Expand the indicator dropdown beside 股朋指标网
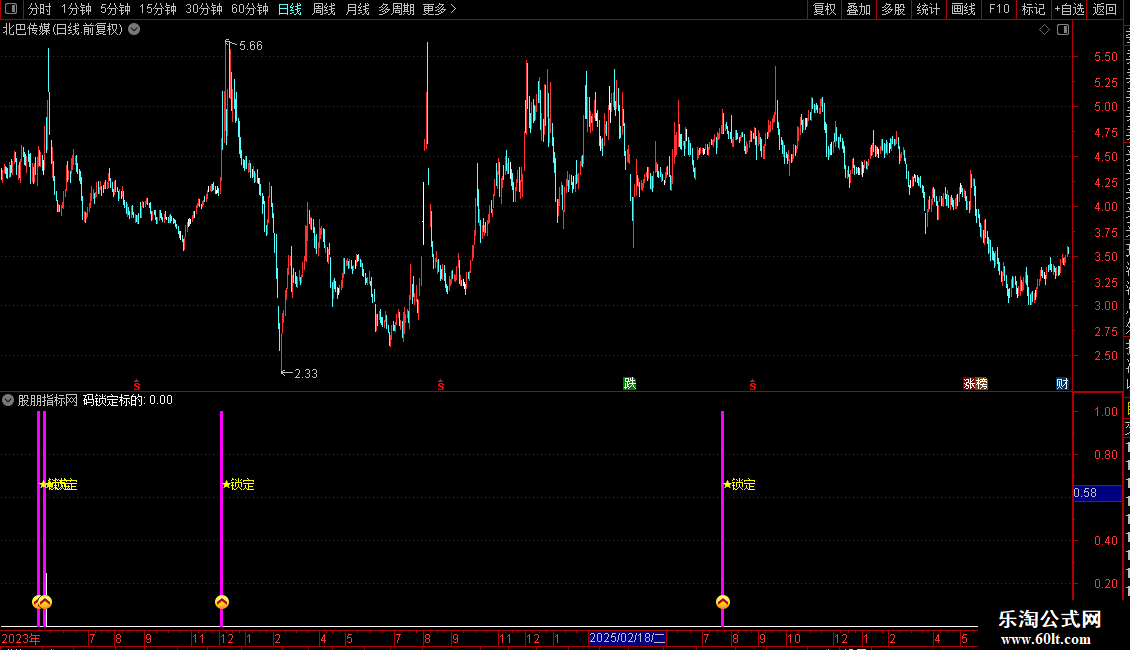The image size is (1130, 650). pos(8,400)
